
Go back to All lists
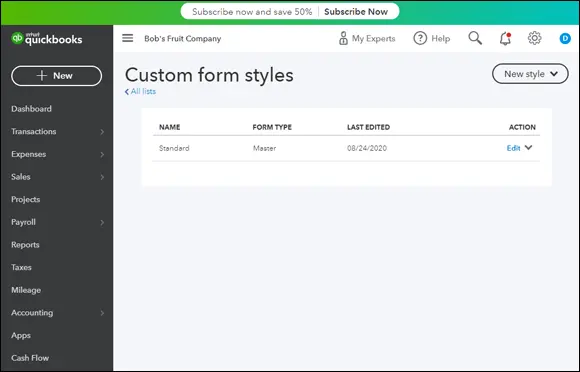click(140, 91)
